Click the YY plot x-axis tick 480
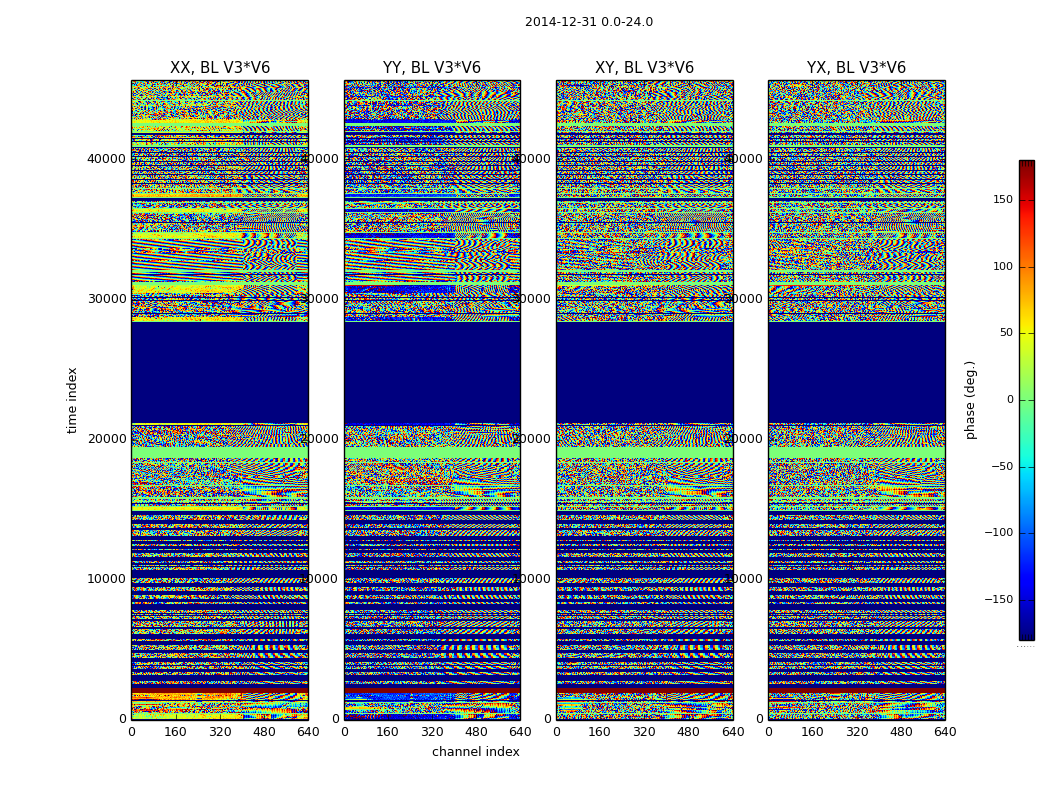This screenshot has height=800, width=1050. point(476,732)
